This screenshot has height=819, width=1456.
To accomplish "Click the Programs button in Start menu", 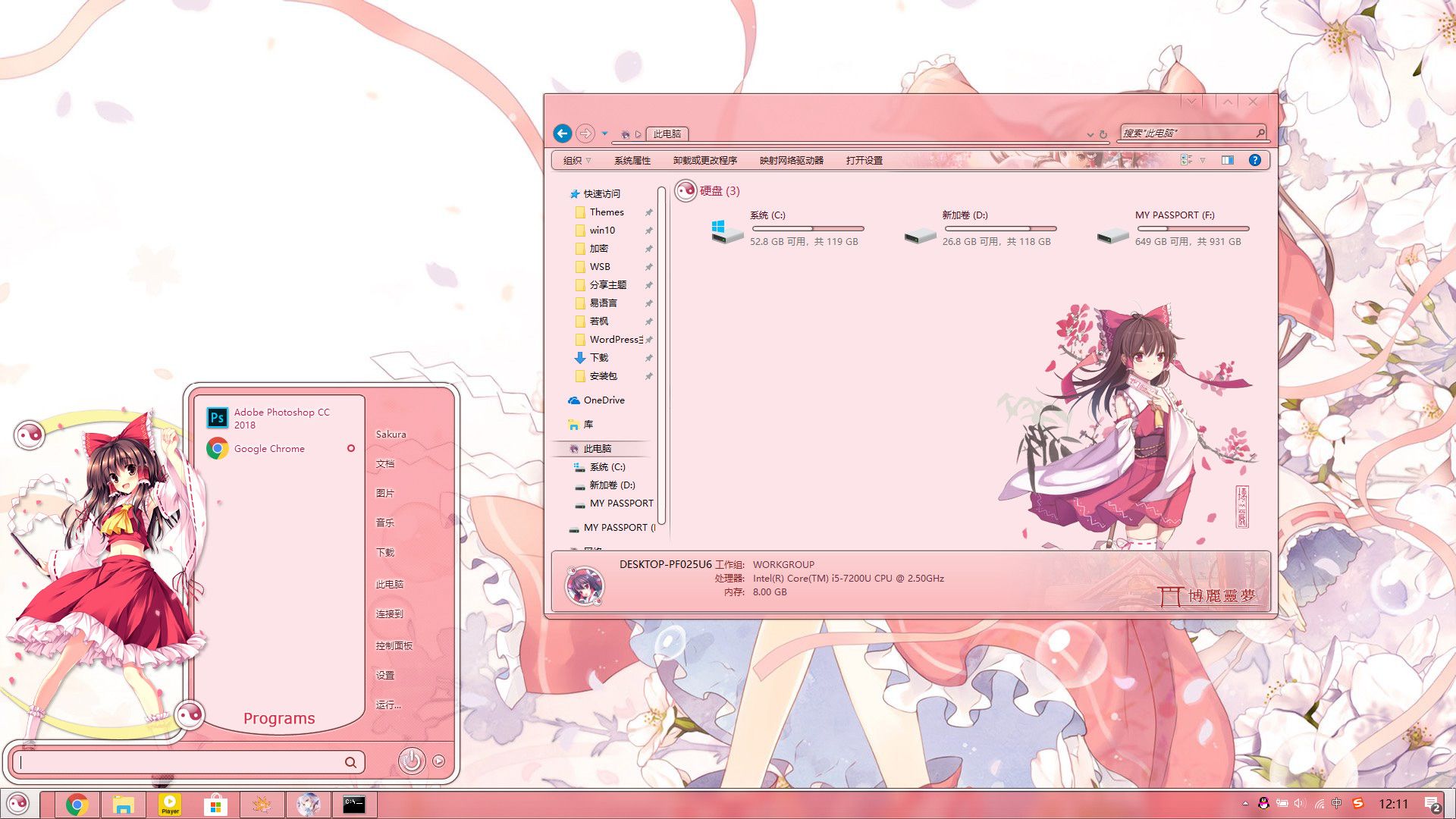I will pos(279,718).
